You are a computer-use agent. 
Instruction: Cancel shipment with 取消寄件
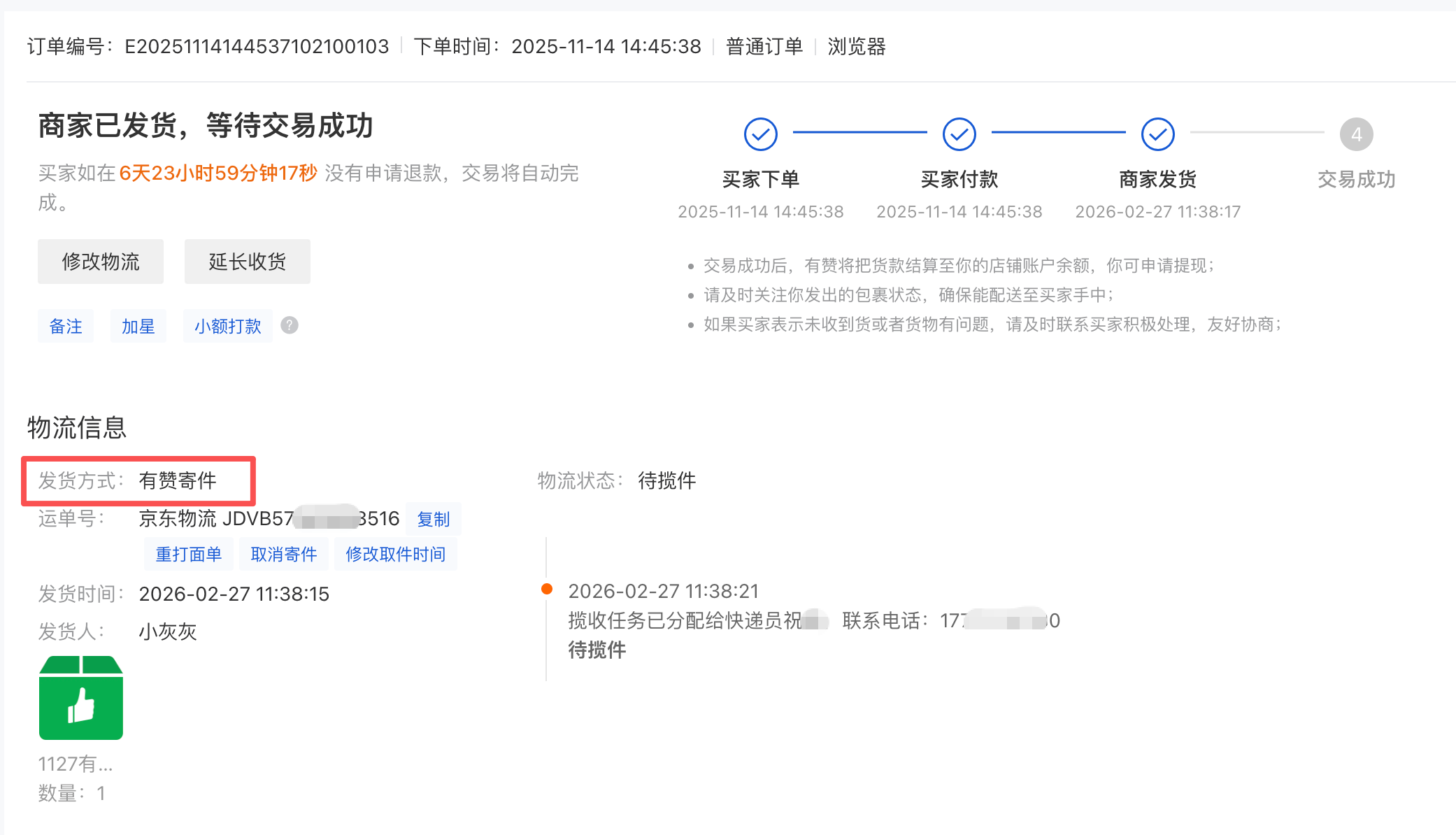pos(283,555)
